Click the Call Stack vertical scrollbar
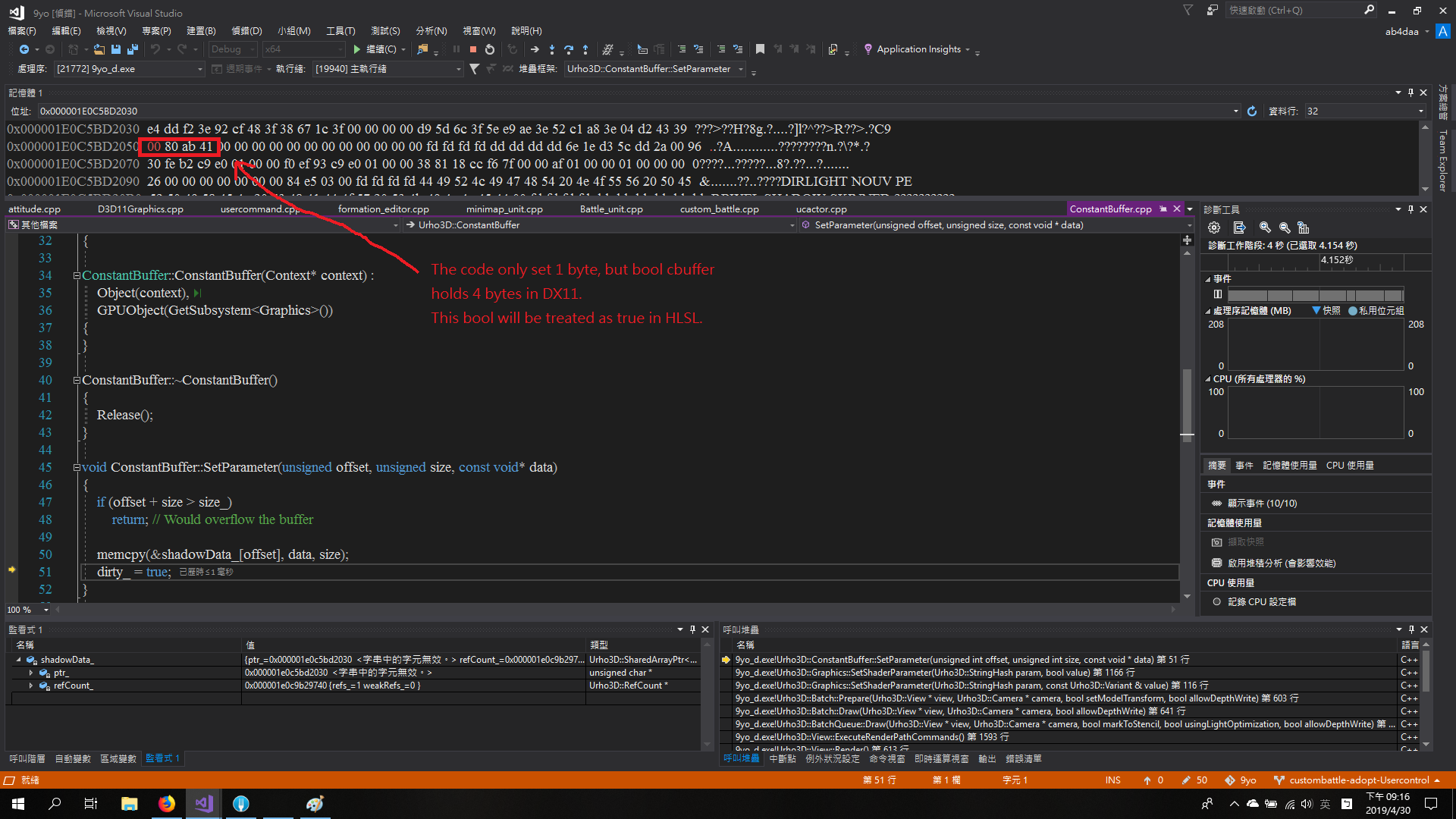1456x819 pixels. [1426, 694]
